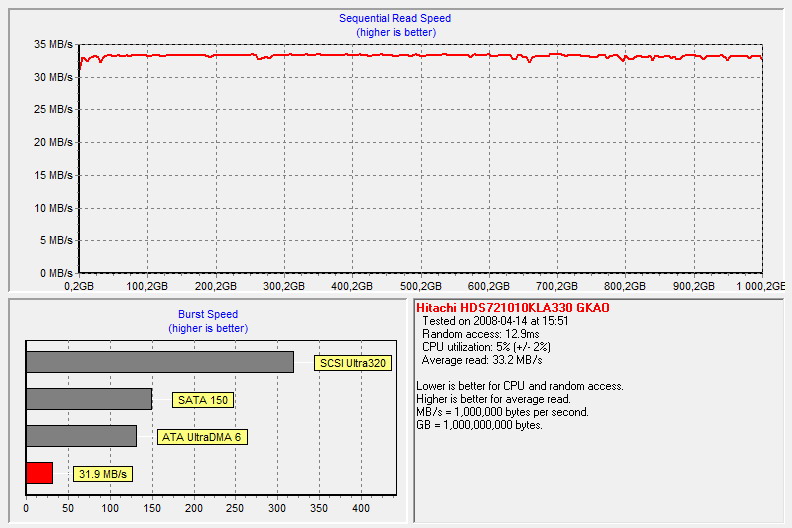The width and height of the screenshot is (792, 528).
Task: Click the 0,2GB axis label
Action: point(79,286)
